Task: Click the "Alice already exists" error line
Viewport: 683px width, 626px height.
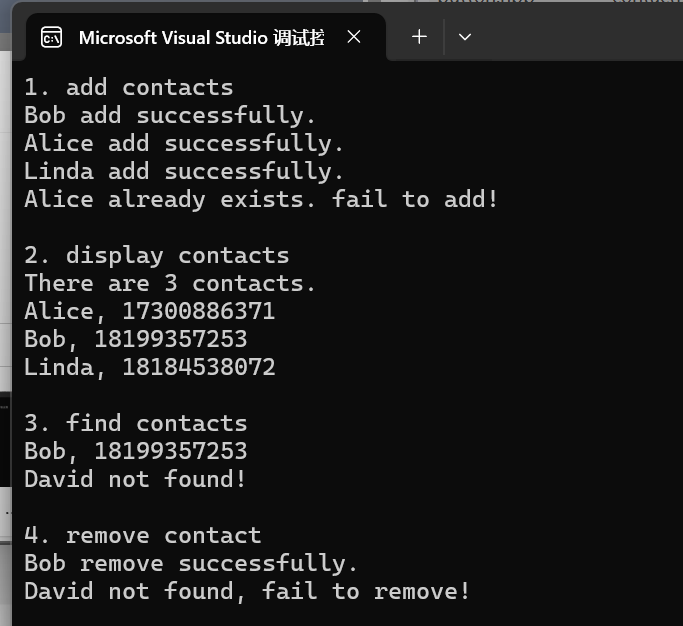Action: pyautogui.click(x=261, y=200)
